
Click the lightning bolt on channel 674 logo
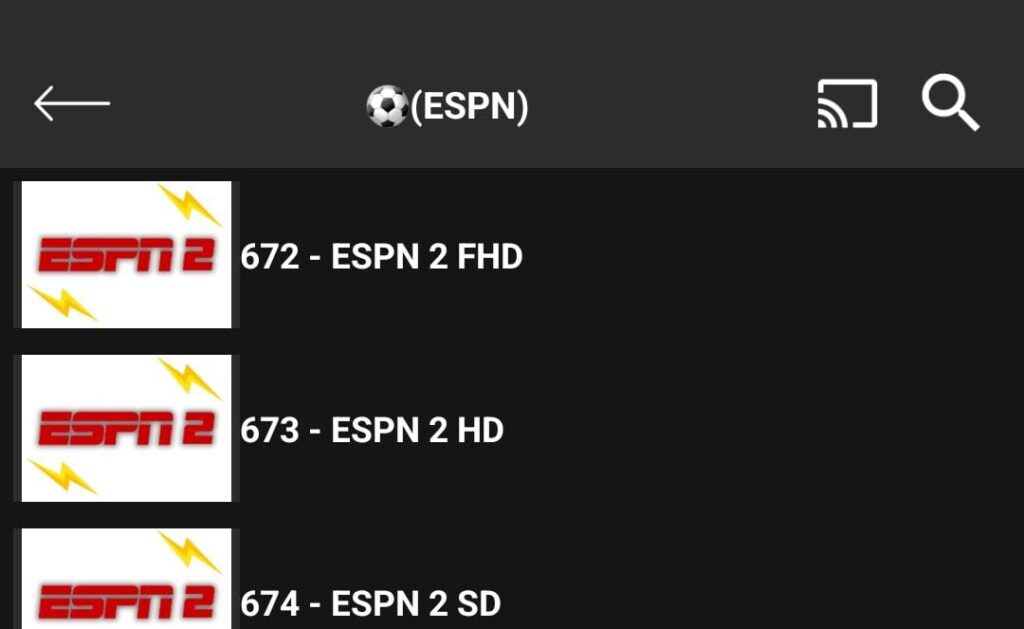[x=189, y=551]
